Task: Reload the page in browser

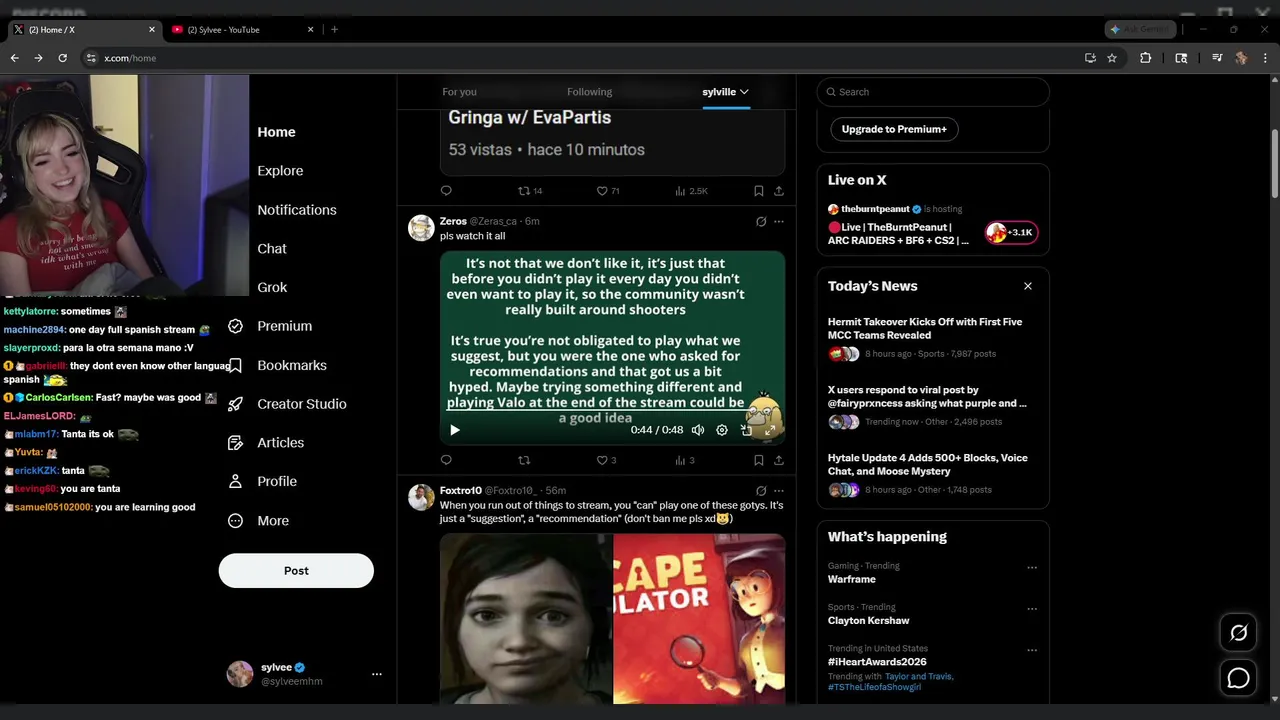Action: coord(62,58)
